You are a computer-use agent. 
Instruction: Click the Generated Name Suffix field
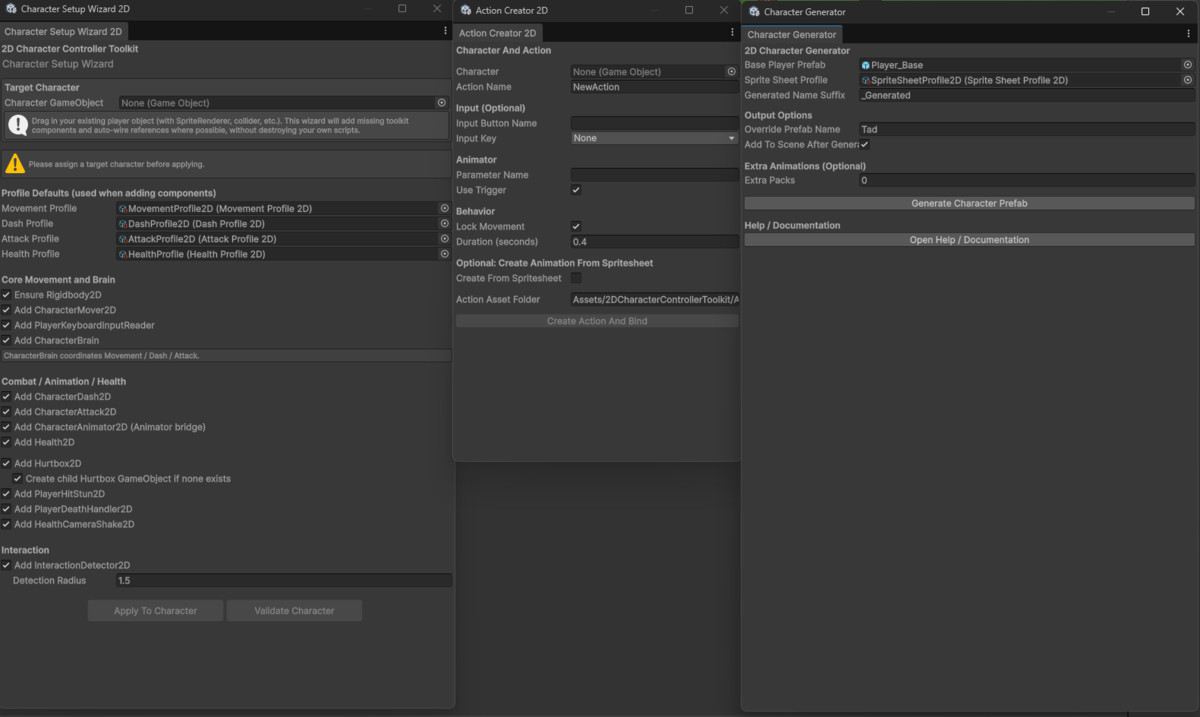coord(1027,95)
